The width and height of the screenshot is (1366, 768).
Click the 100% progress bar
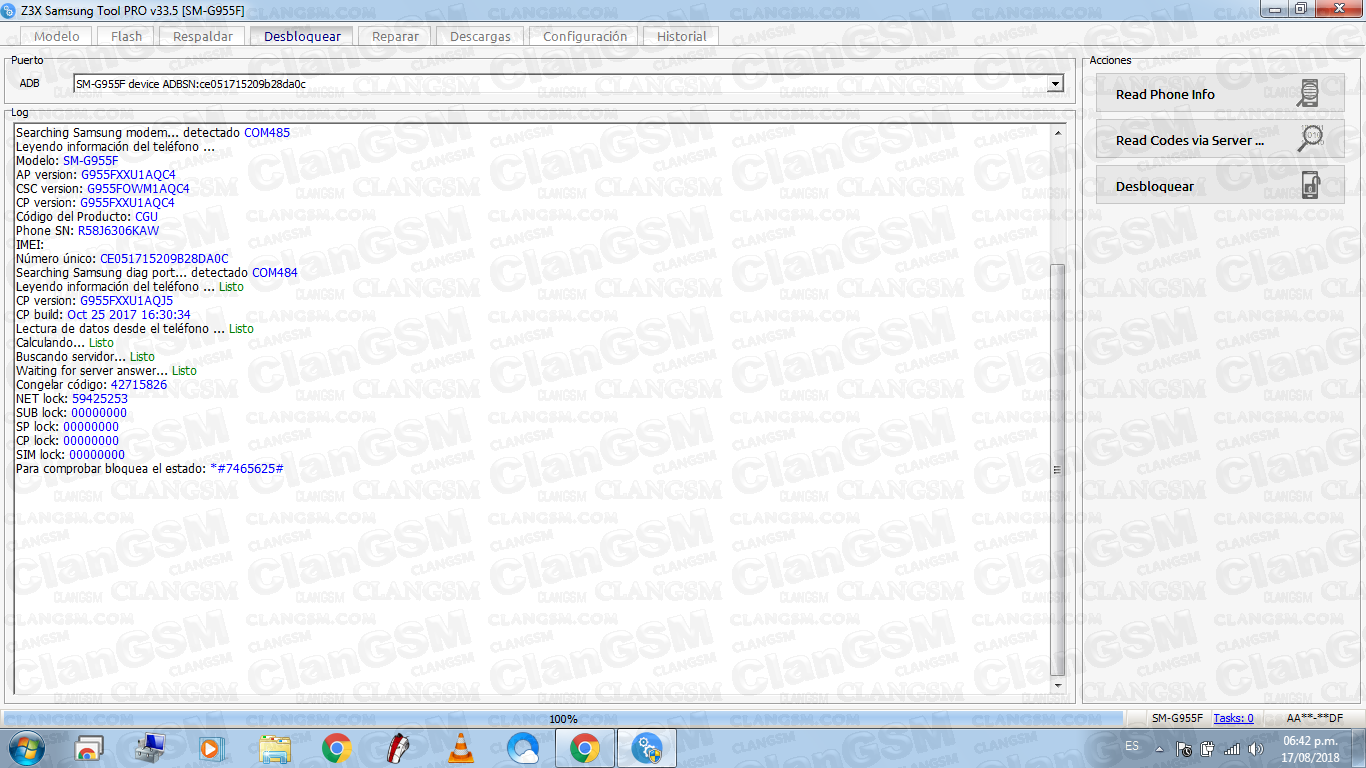[563, 718]
